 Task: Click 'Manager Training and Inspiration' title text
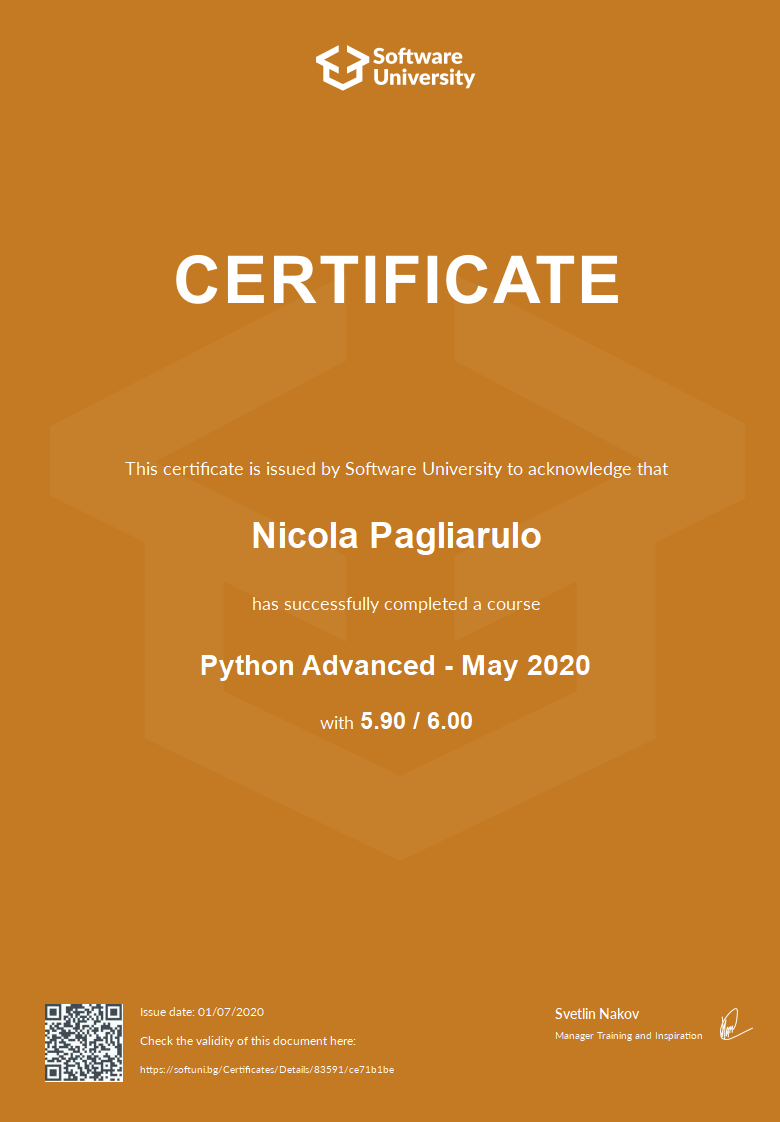[x=628, y=1036]
